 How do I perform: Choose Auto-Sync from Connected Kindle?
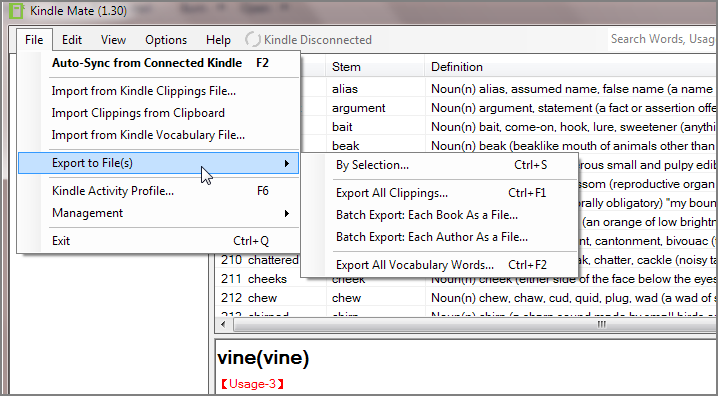(x=159, y=63)
